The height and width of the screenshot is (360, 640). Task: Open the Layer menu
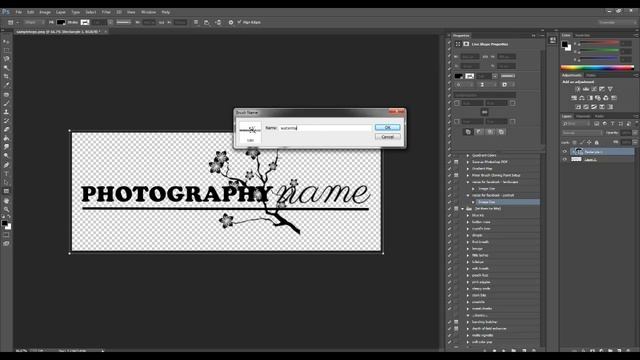(61, 12)
